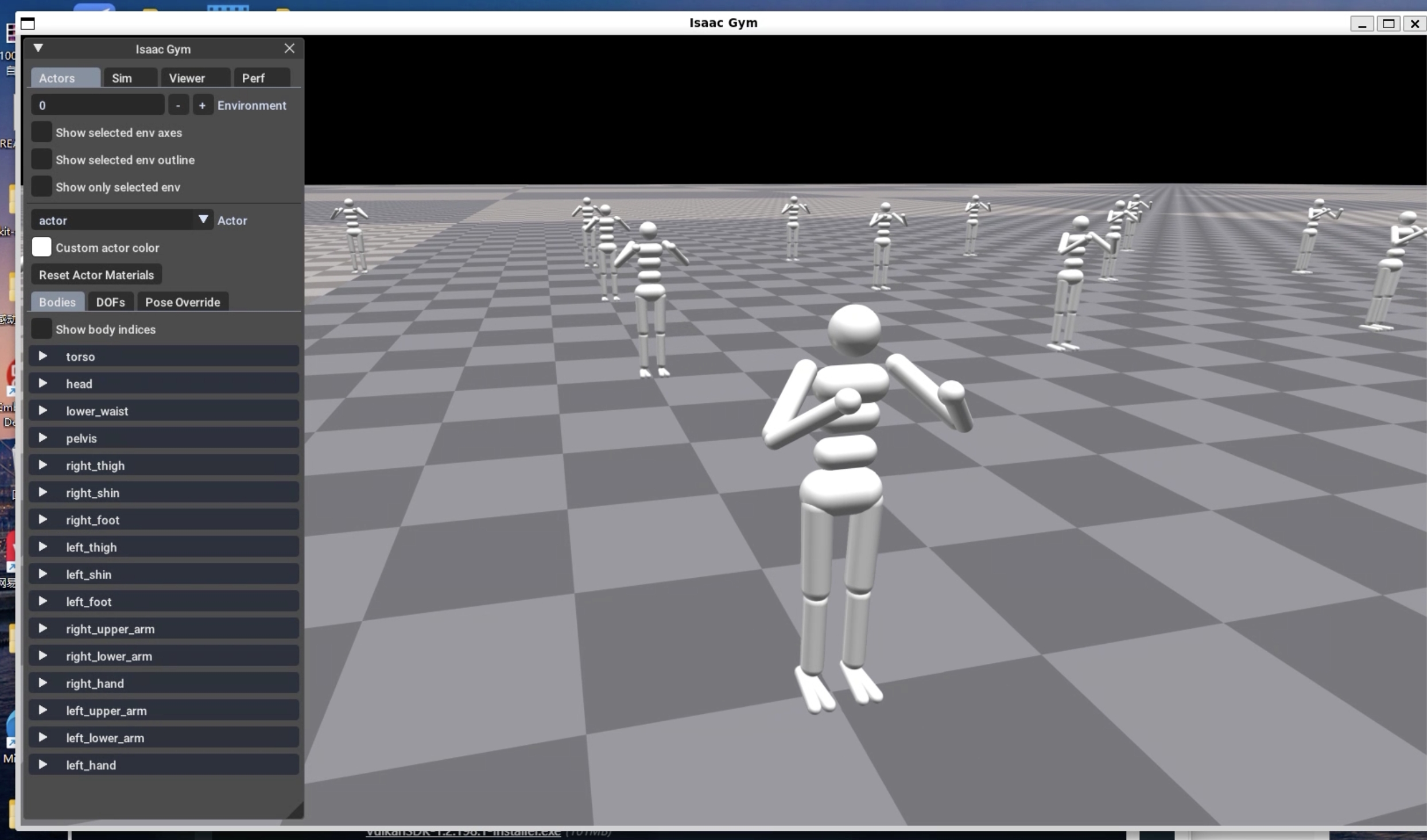Viewport: 1427px width, 840px height.
Task: Close the Isaac Gym side panel
Action: pyautogui.click(x=289, y=48)
